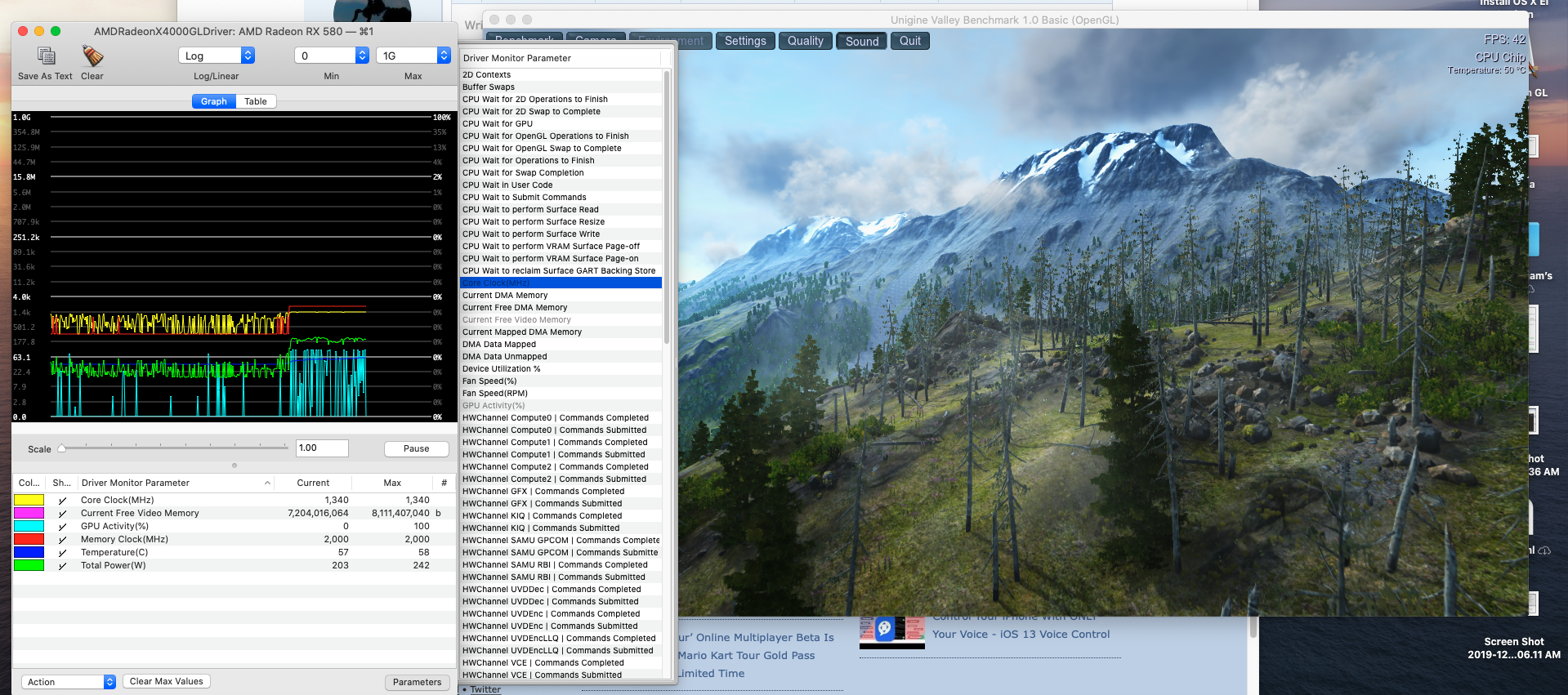Click the Scale value field showing 1.00
The width and height of the screenshot is (1568, 695).
tap(322, 448)
